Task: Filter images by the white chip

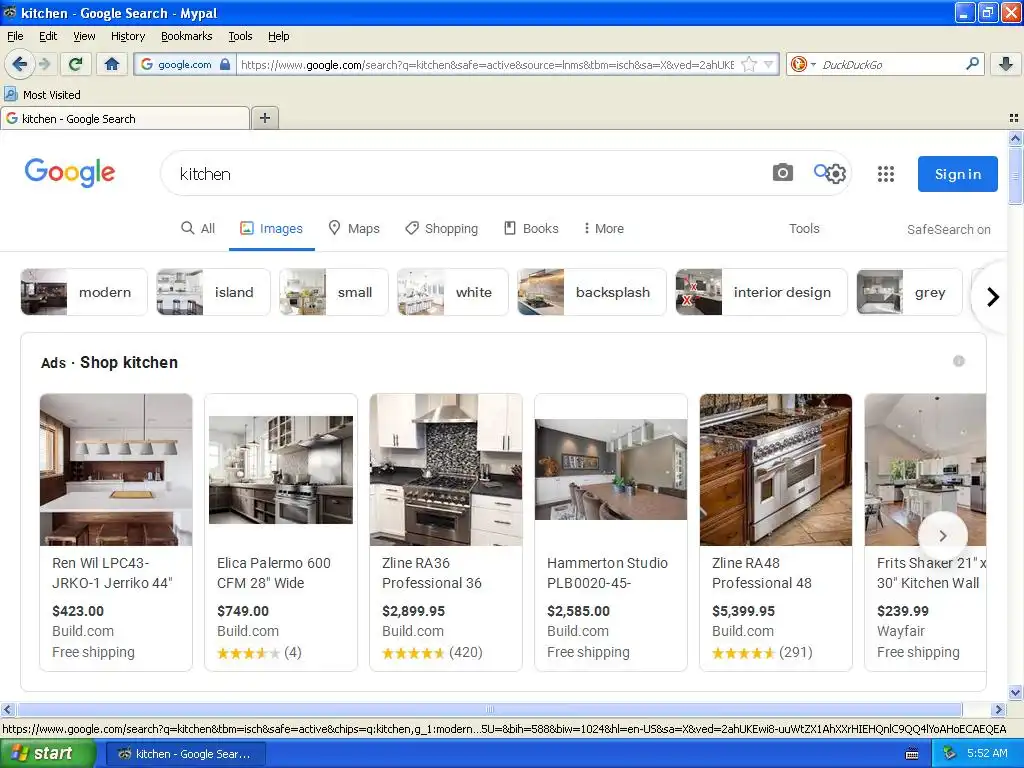Action: (x=453, y=292)
